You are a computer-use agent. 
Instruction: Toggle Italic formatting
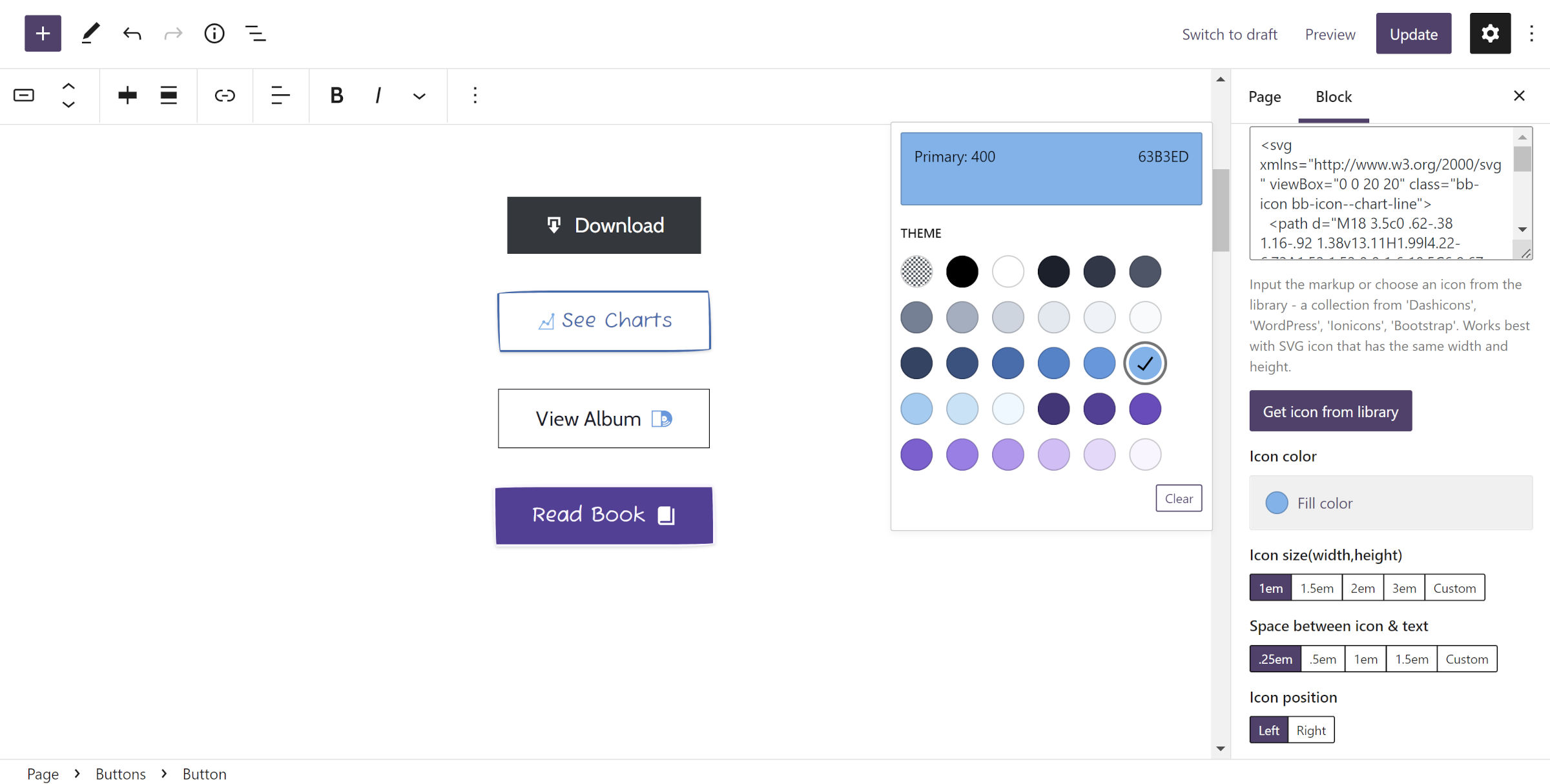(x=378, y=96)
